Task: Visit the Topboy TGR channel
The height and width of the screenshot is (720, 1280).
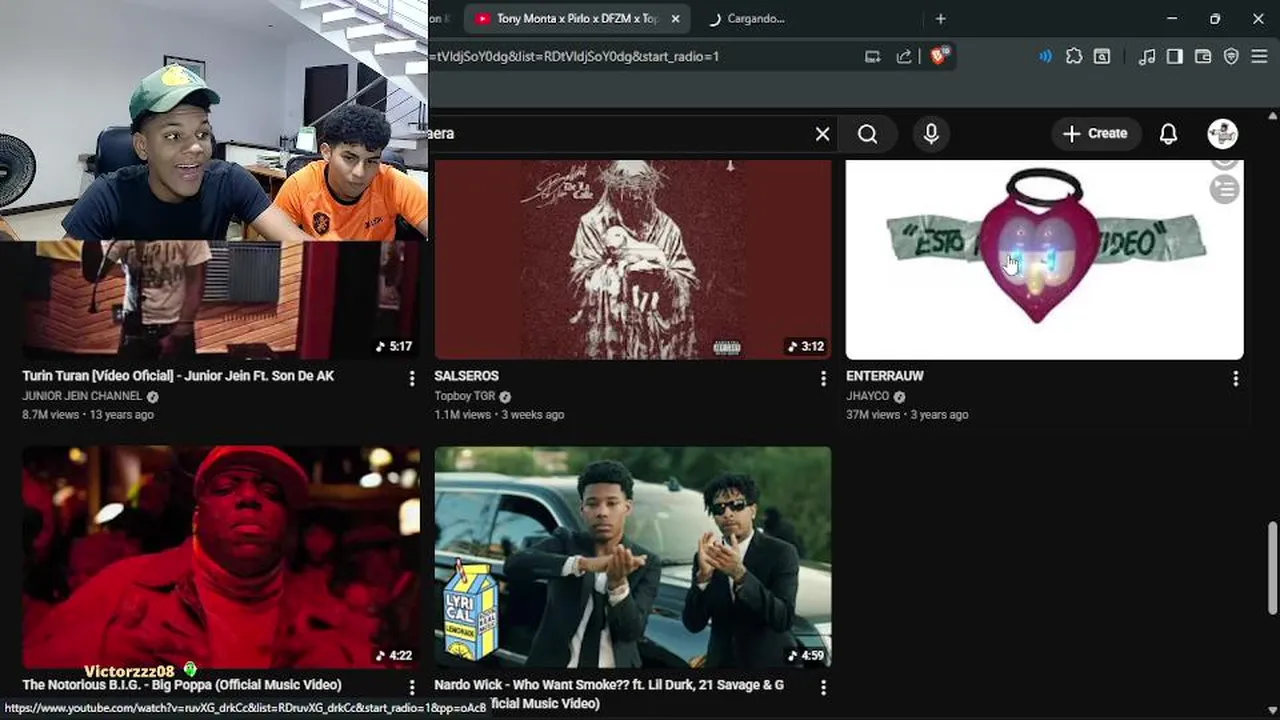Action: [465, 396]
